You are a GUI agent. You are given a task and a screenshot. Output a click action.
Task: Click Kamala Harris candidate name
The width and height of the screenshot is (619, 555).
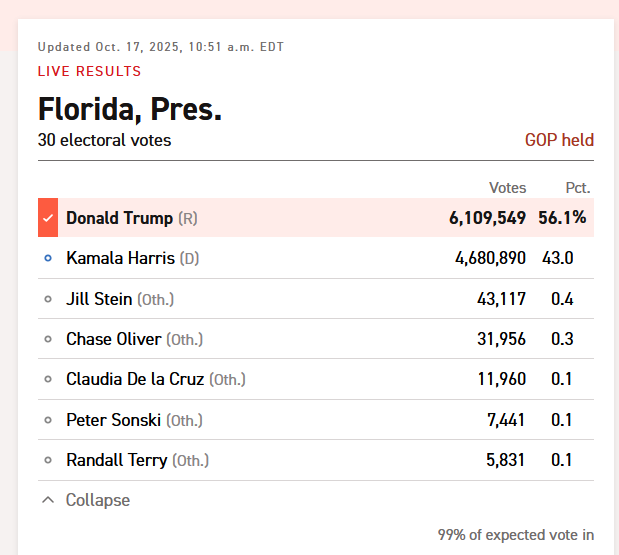pos(120,258)
